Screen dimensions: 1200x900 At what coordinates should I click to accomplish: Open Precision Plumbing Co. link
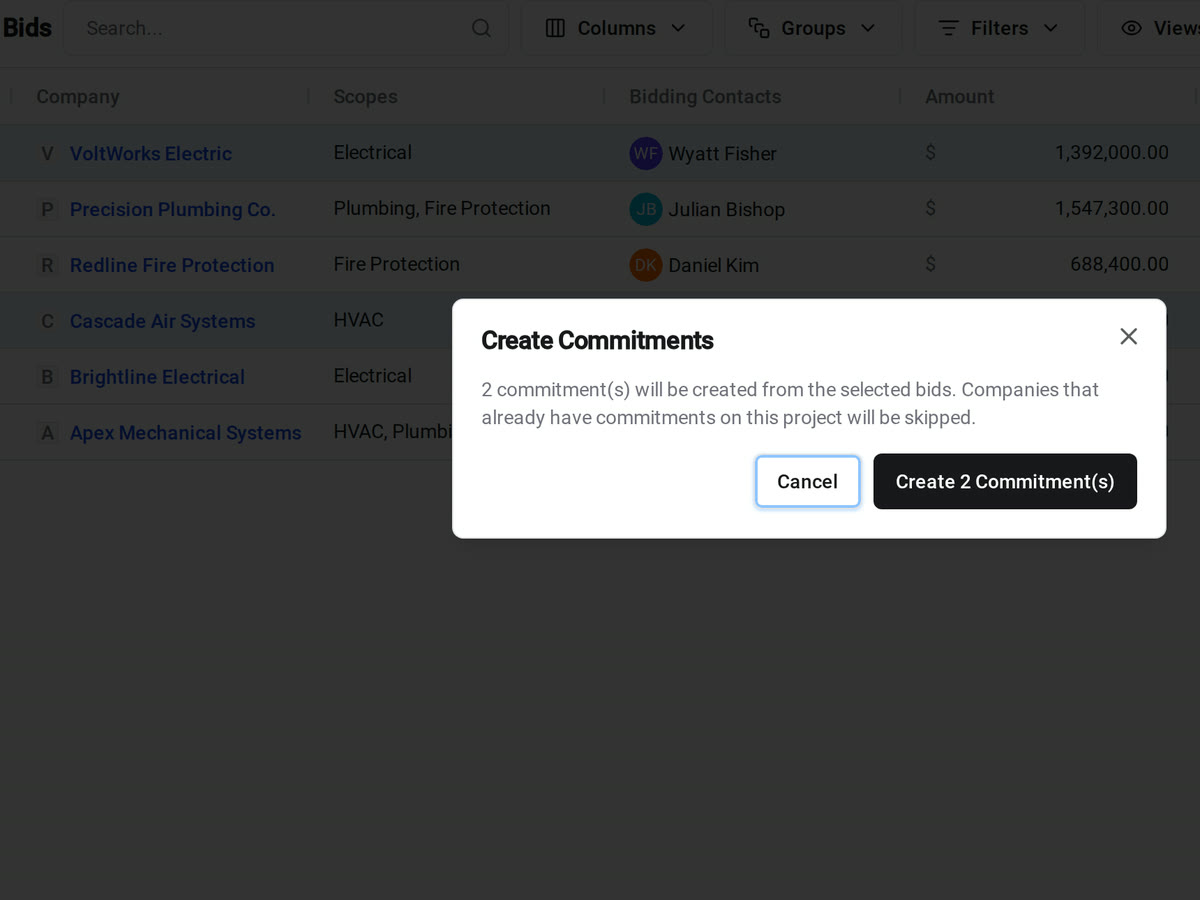[173, 209]
